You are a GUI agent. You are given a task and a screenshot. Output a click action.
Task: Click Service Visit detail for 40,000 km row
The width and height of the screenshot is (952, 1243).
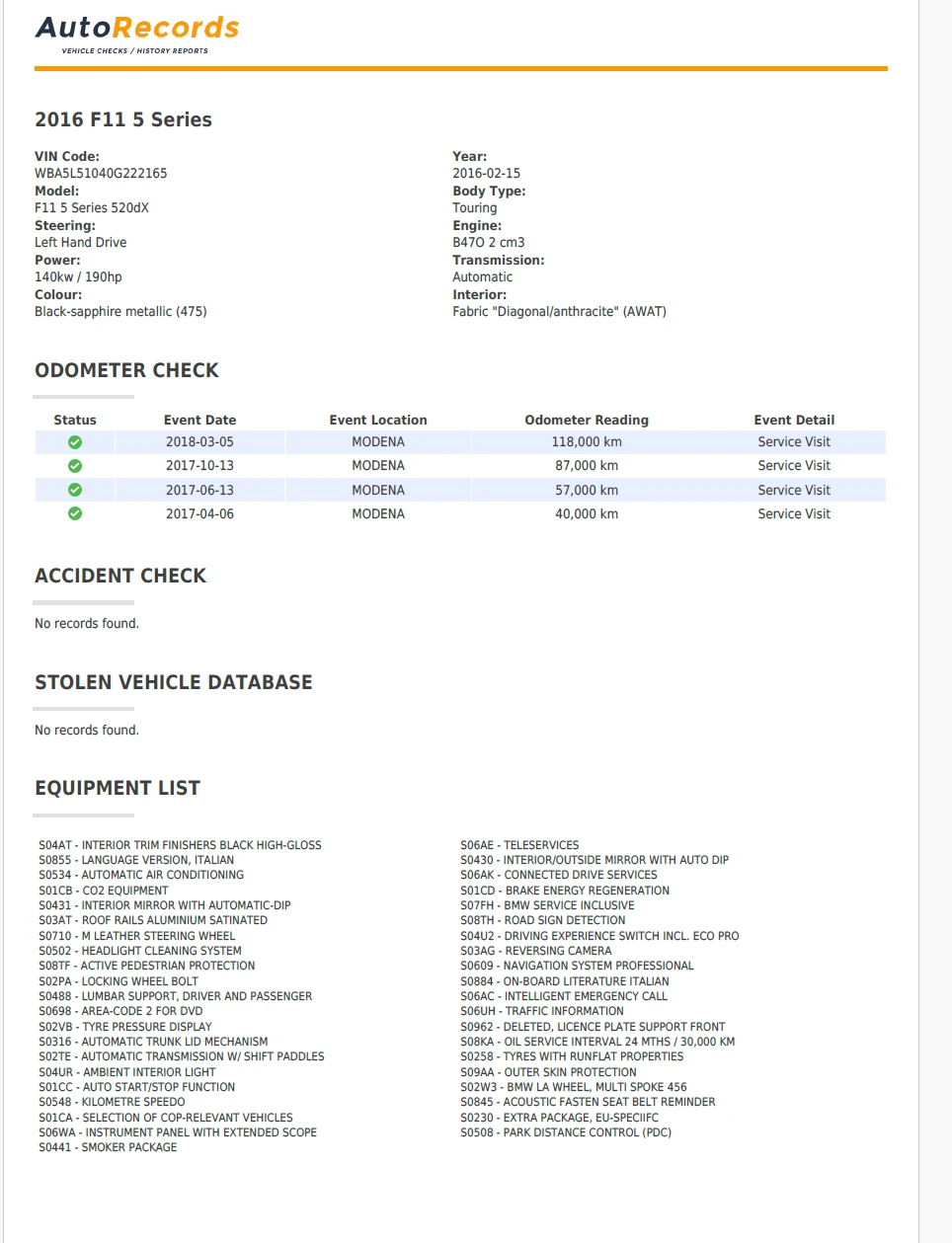pyautogui.click(x=794, y=513)
